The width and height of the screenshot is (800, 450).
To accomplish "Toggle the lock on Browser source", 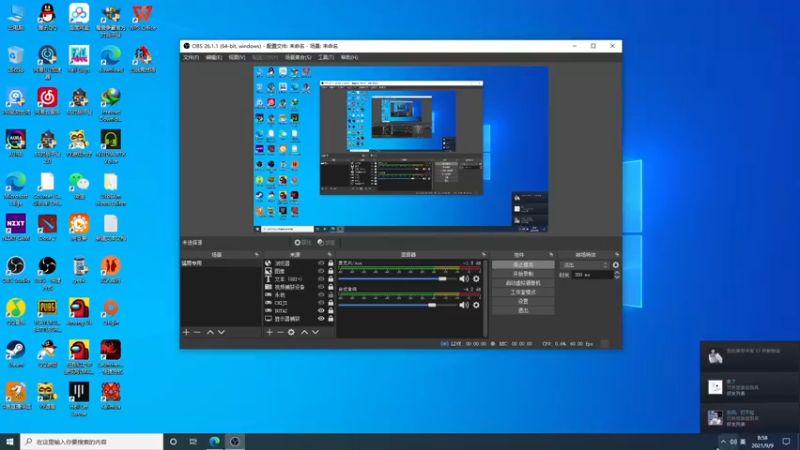I will 331,263.
